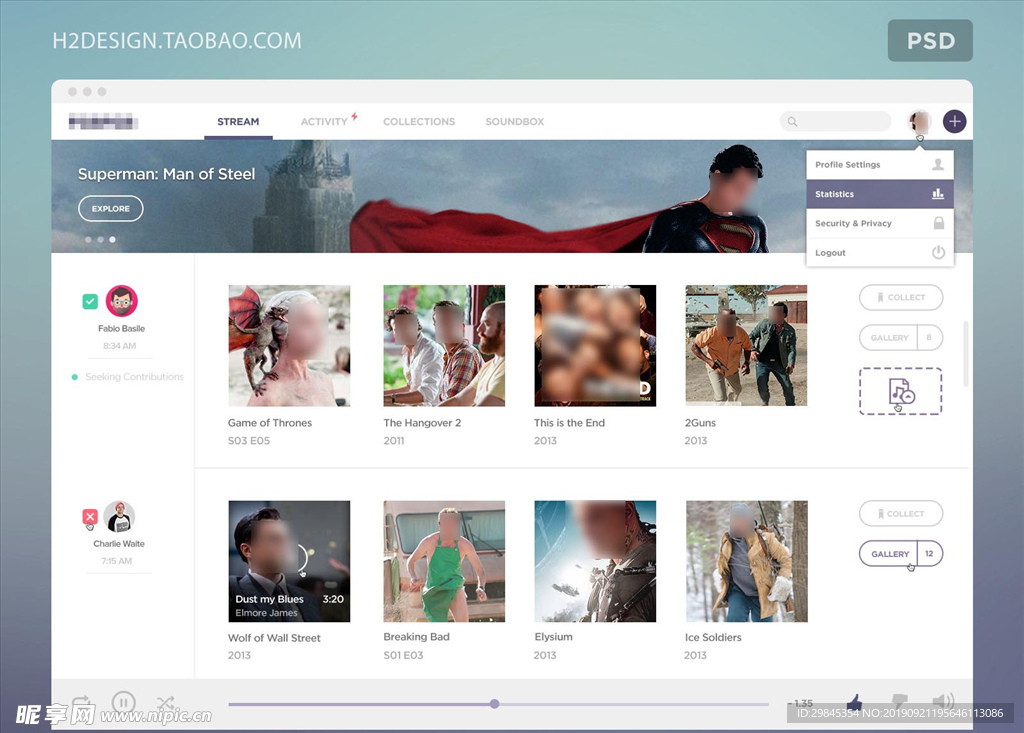Open the Elysium thumbnail

click(x=595, y=561)
